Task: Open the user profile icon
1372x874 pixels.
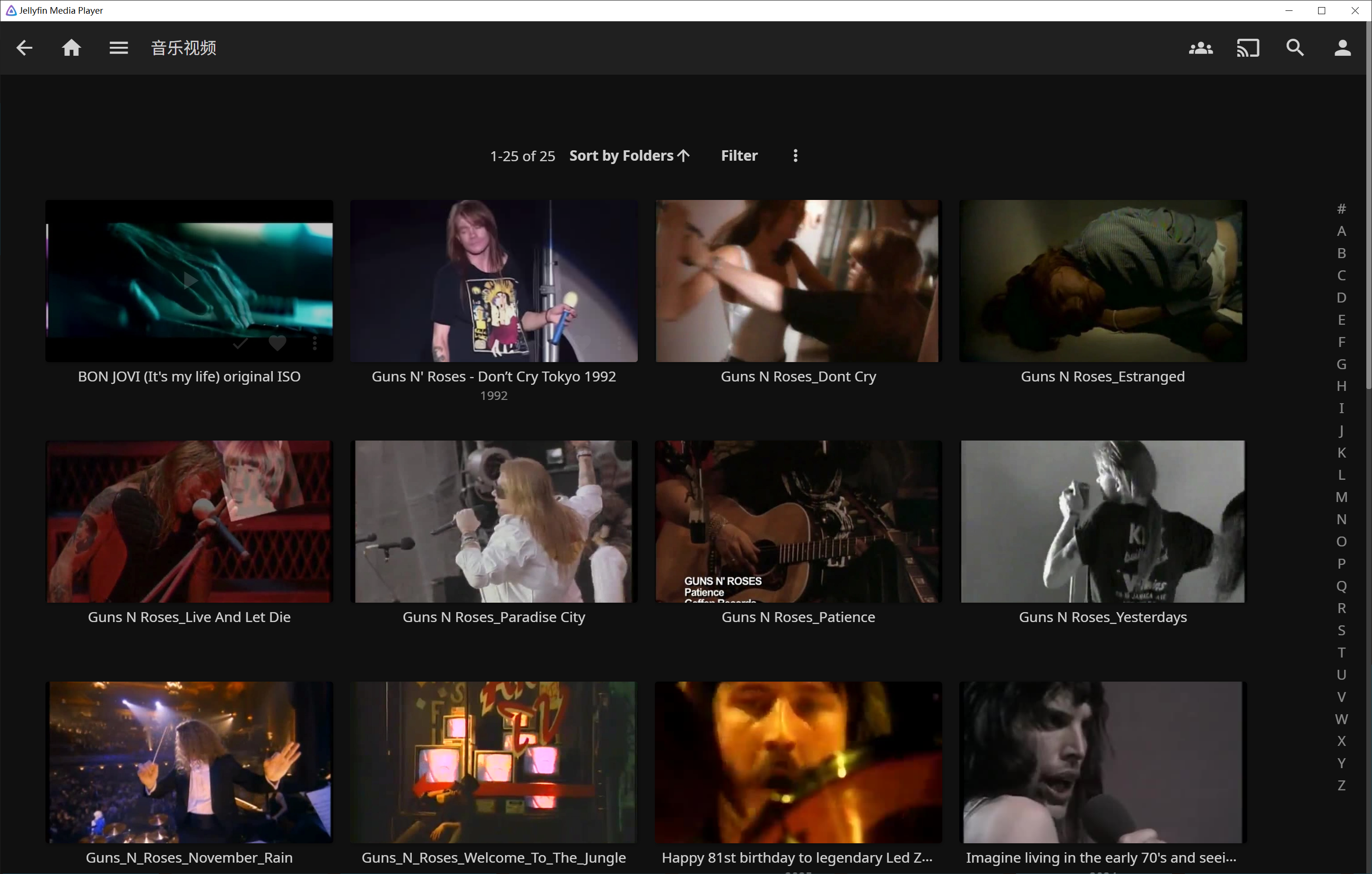Action: pos(1342,48)
